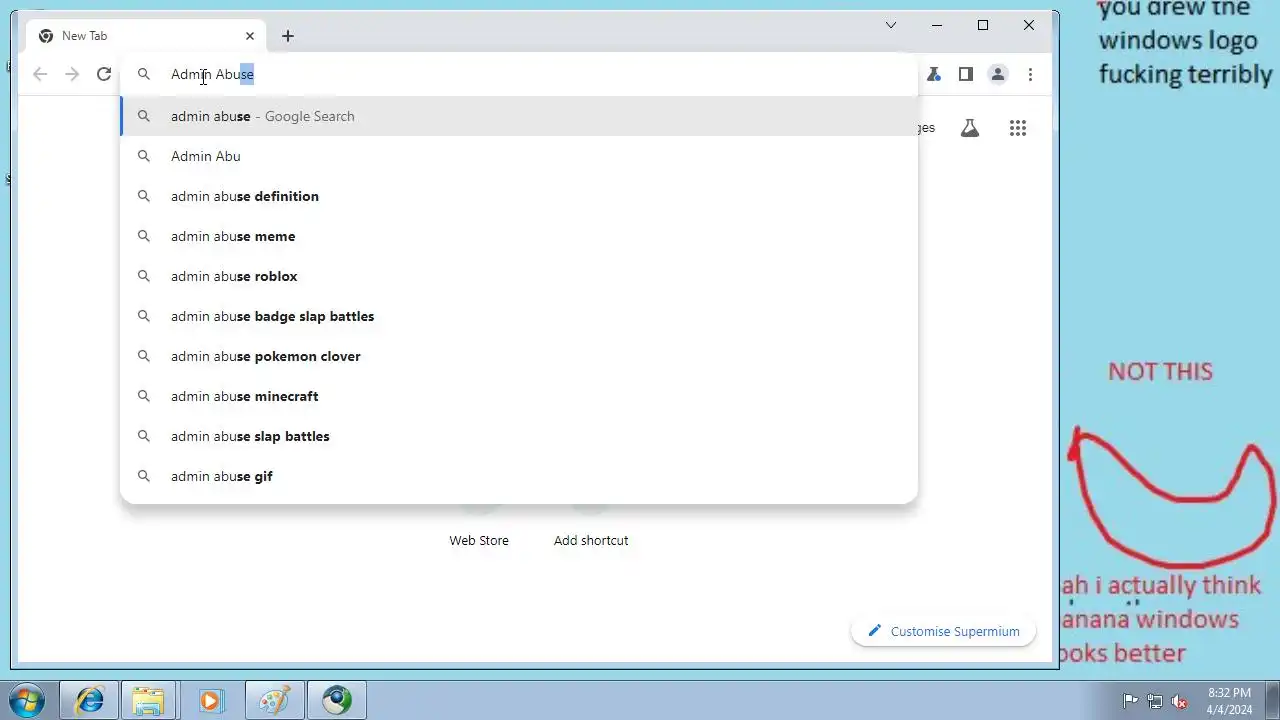Image resolution: width=1280 pixels, height=720 pixels.
Task: Toggle the side panel icon
Action: 966,74
